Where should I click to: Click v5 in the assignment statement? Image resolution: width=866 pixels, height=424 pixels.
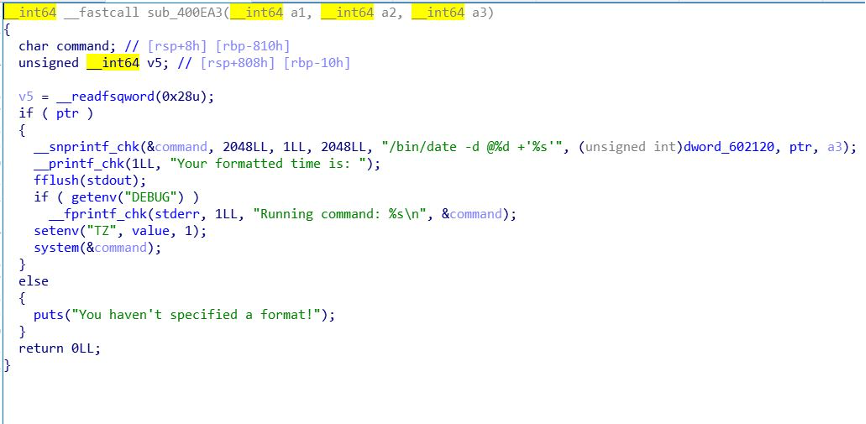26,97
